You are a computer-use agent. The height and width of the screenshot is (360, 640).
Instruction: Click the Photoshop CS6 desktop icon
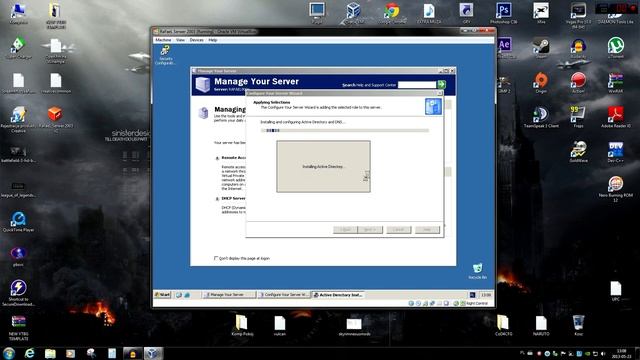point(504,13)
